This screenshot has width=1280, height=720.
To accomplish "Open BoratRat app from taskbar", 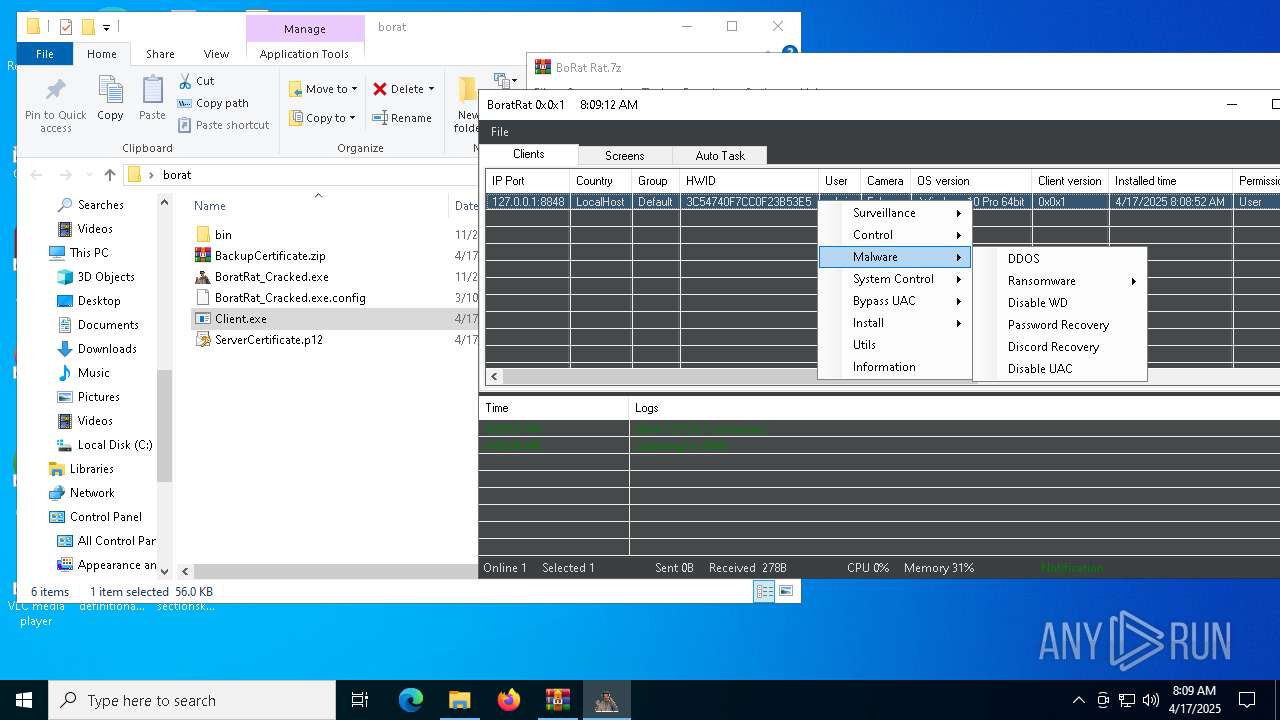I will point(606,700).
